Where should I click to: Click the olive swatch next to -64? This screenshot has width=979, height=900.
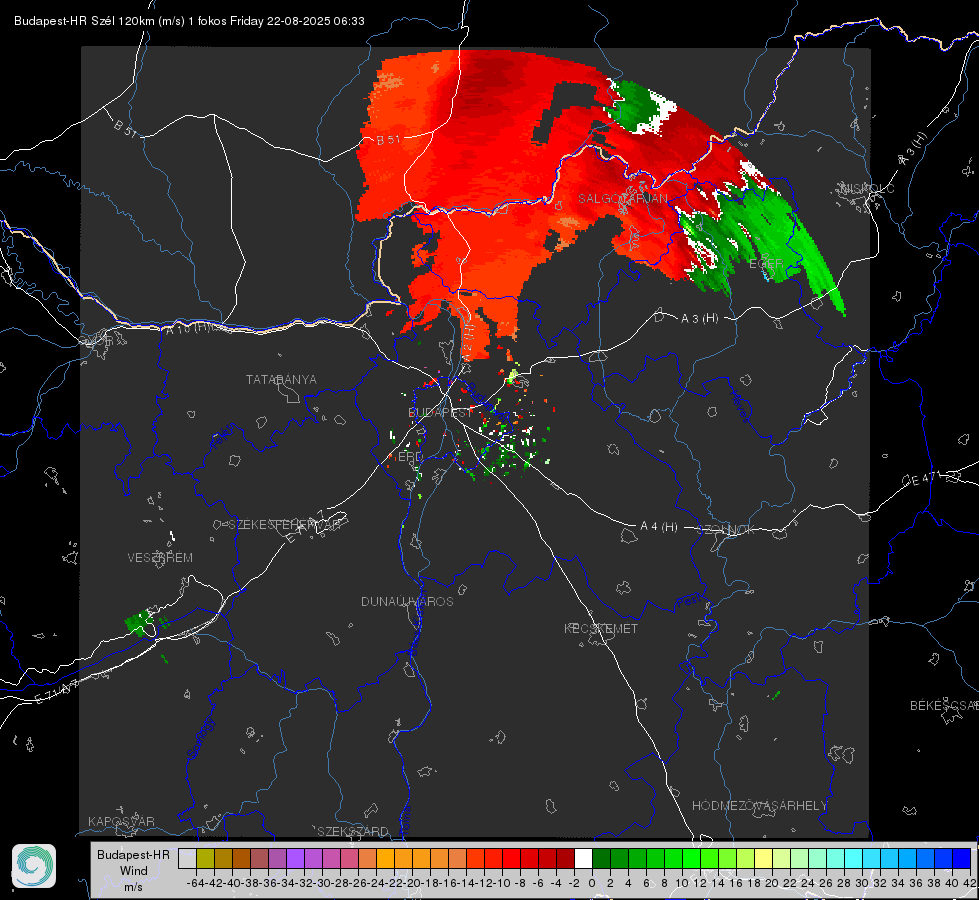coord(205,858)
